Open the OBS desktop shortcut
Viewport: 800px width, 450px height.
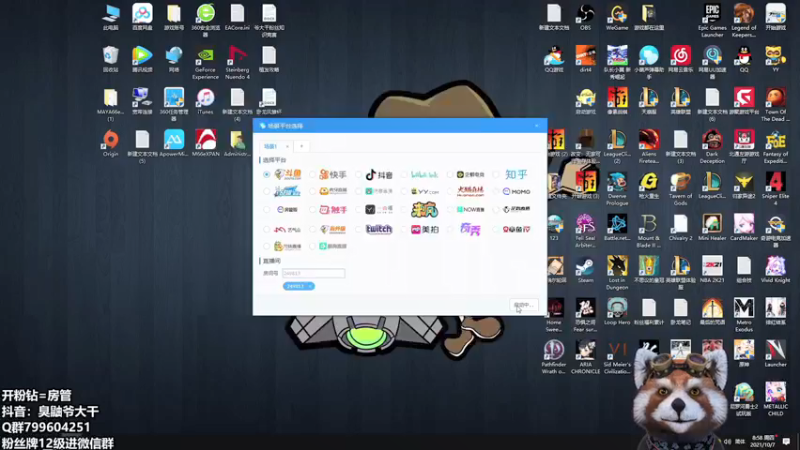tap(585, 17)
